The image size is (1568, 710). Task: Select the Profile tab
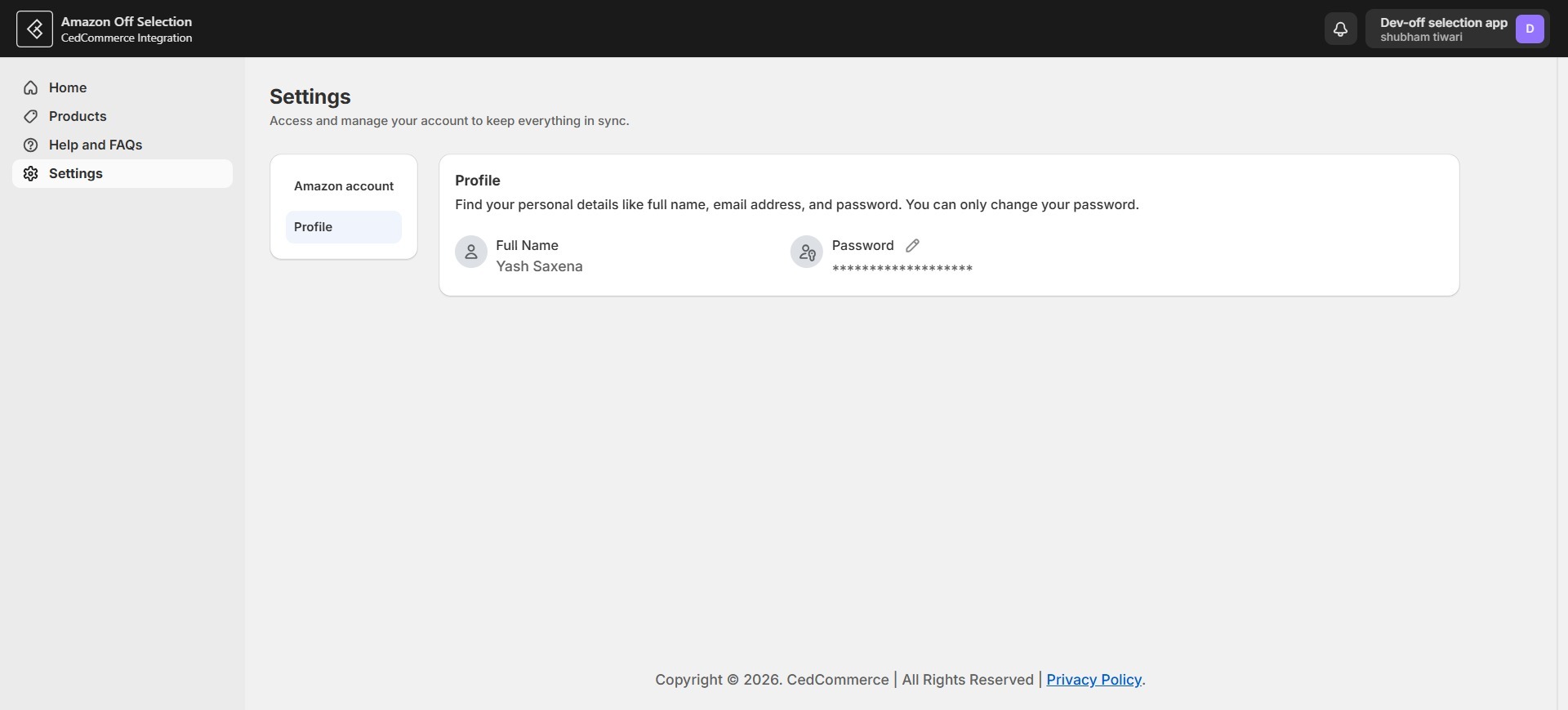click(x=344, y=227)
